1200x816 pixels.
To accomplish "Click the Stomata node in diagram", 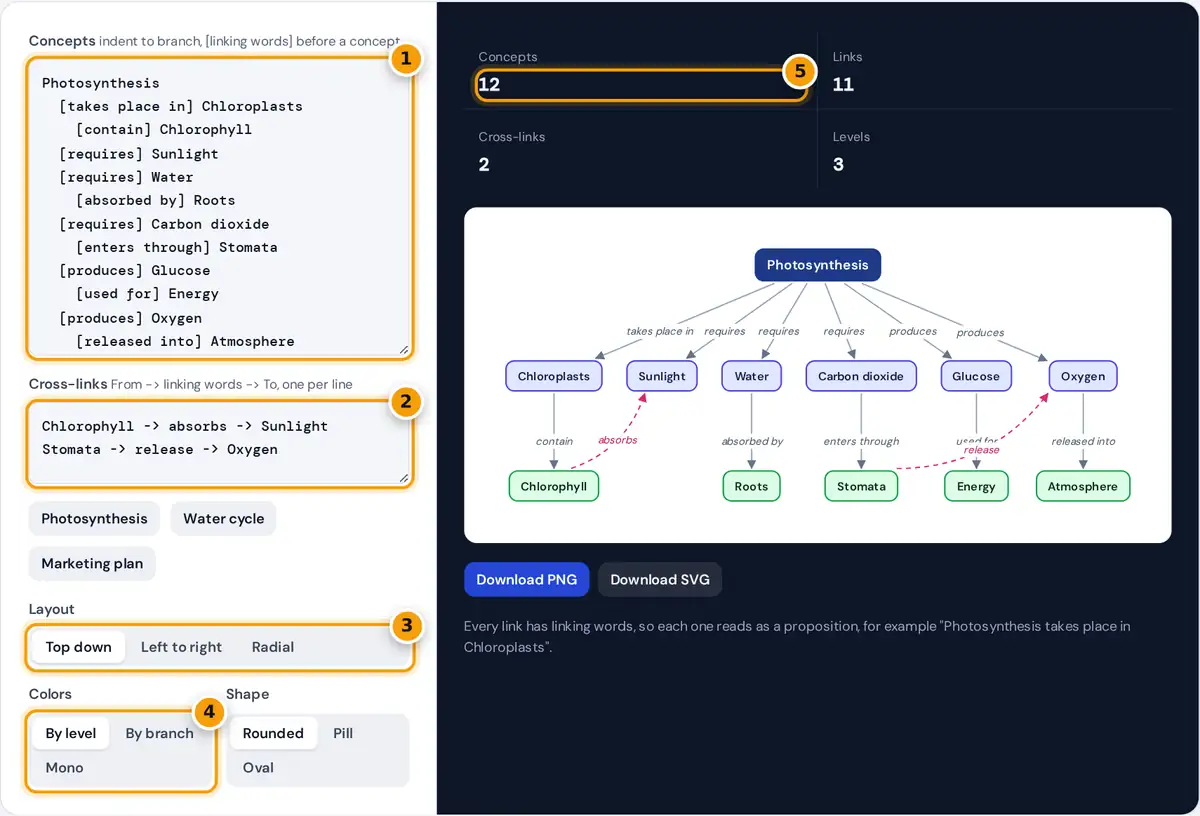I will (861, 486).
